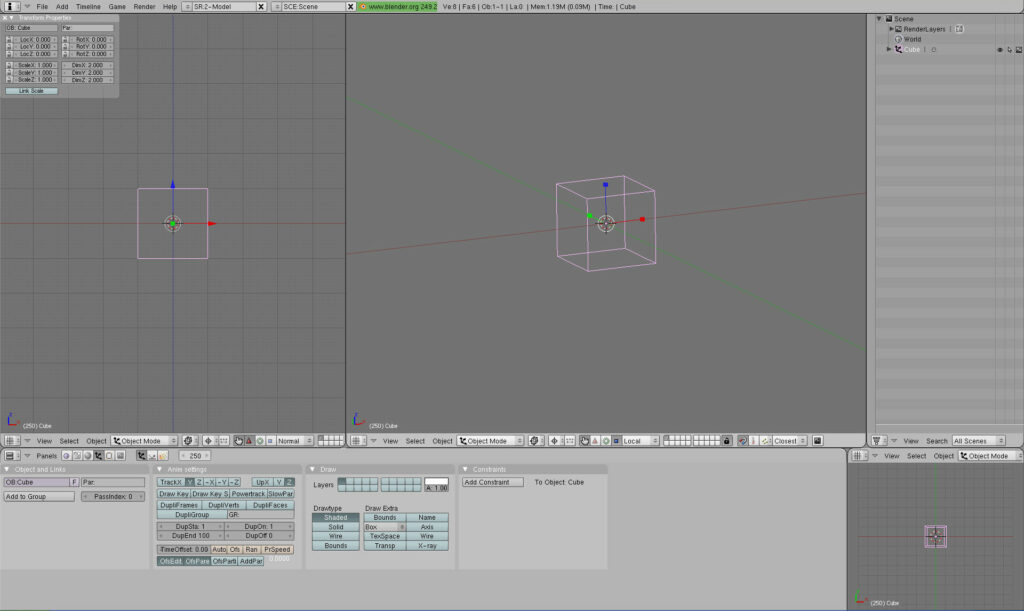Open Timeline menu

pyautogui.click(x=88, y=7)
